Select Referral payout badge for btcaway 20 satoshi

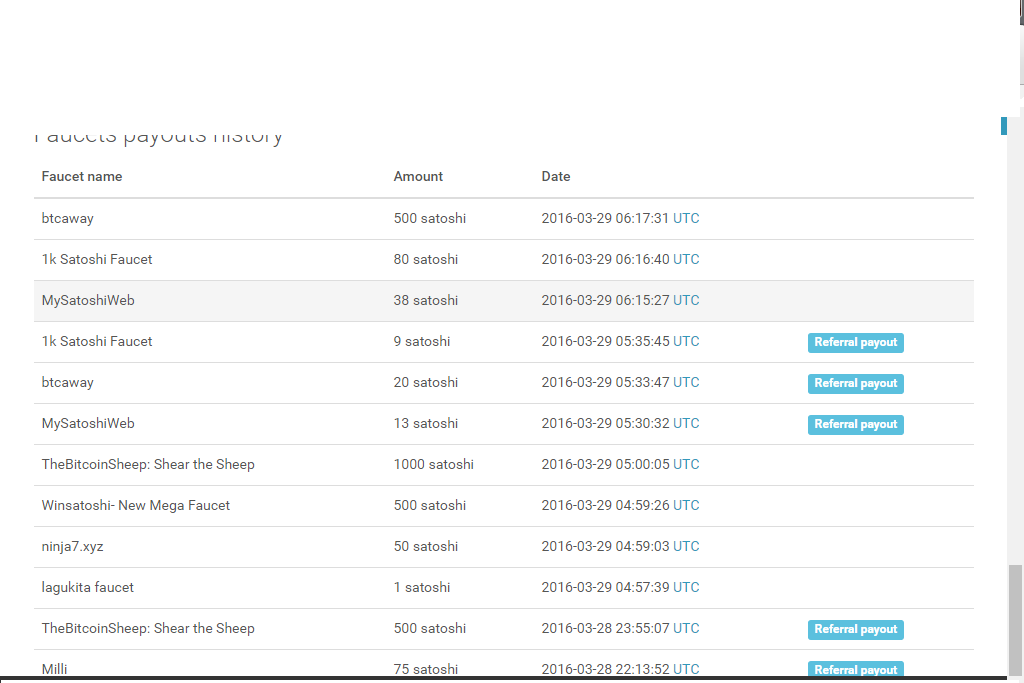tap(855, 383)
